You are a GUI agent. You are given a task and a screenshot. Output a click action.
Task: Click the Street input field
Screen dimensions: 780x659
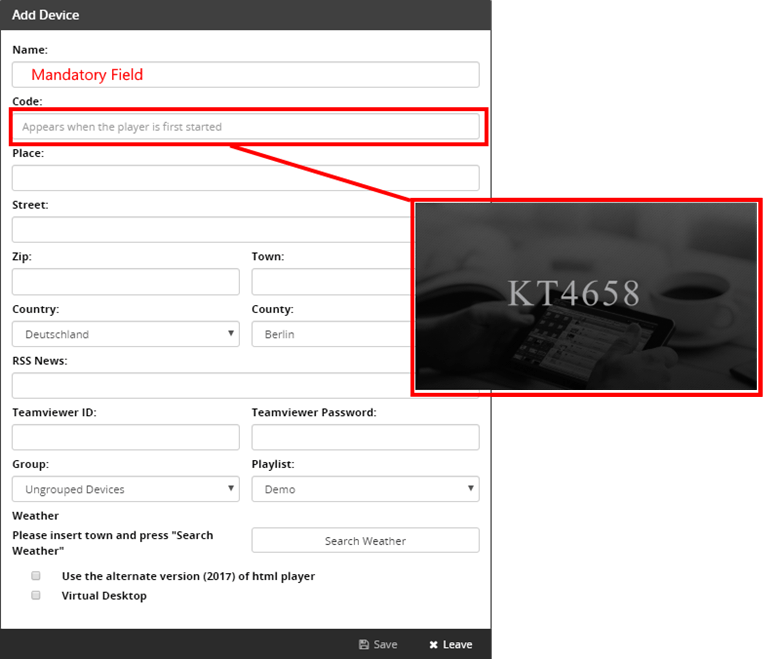click(x=211, y=230)
